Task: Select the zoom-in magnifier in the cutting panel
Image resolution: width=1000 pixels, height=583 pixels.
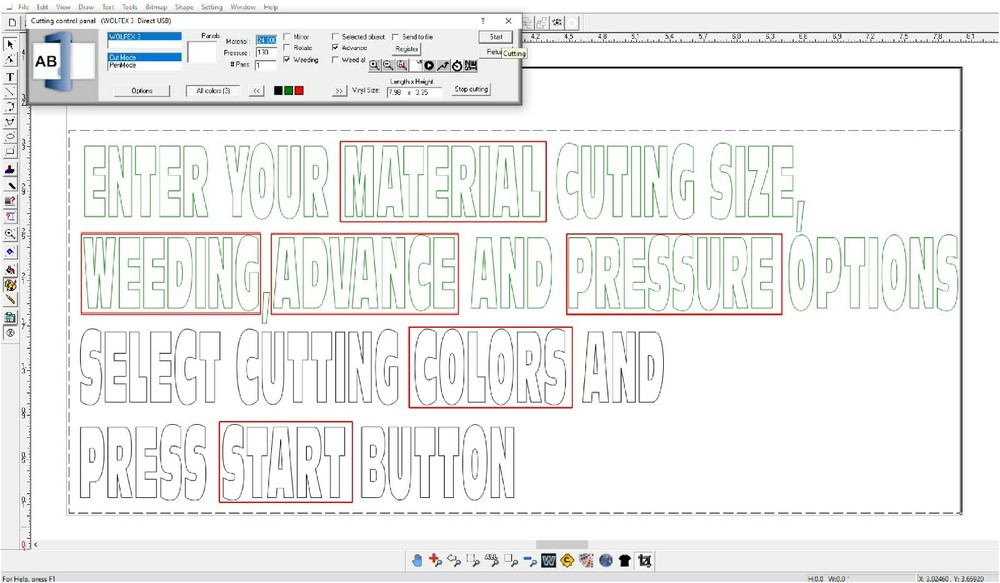Action: tap(375, 65)
